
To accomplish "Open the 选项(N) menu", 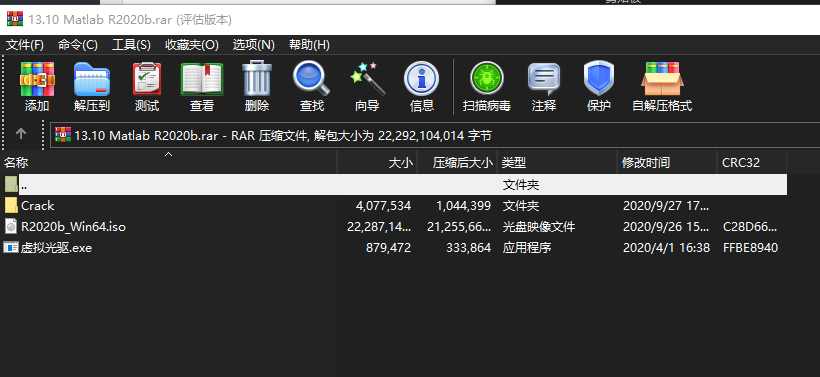I will click(254, 45).
